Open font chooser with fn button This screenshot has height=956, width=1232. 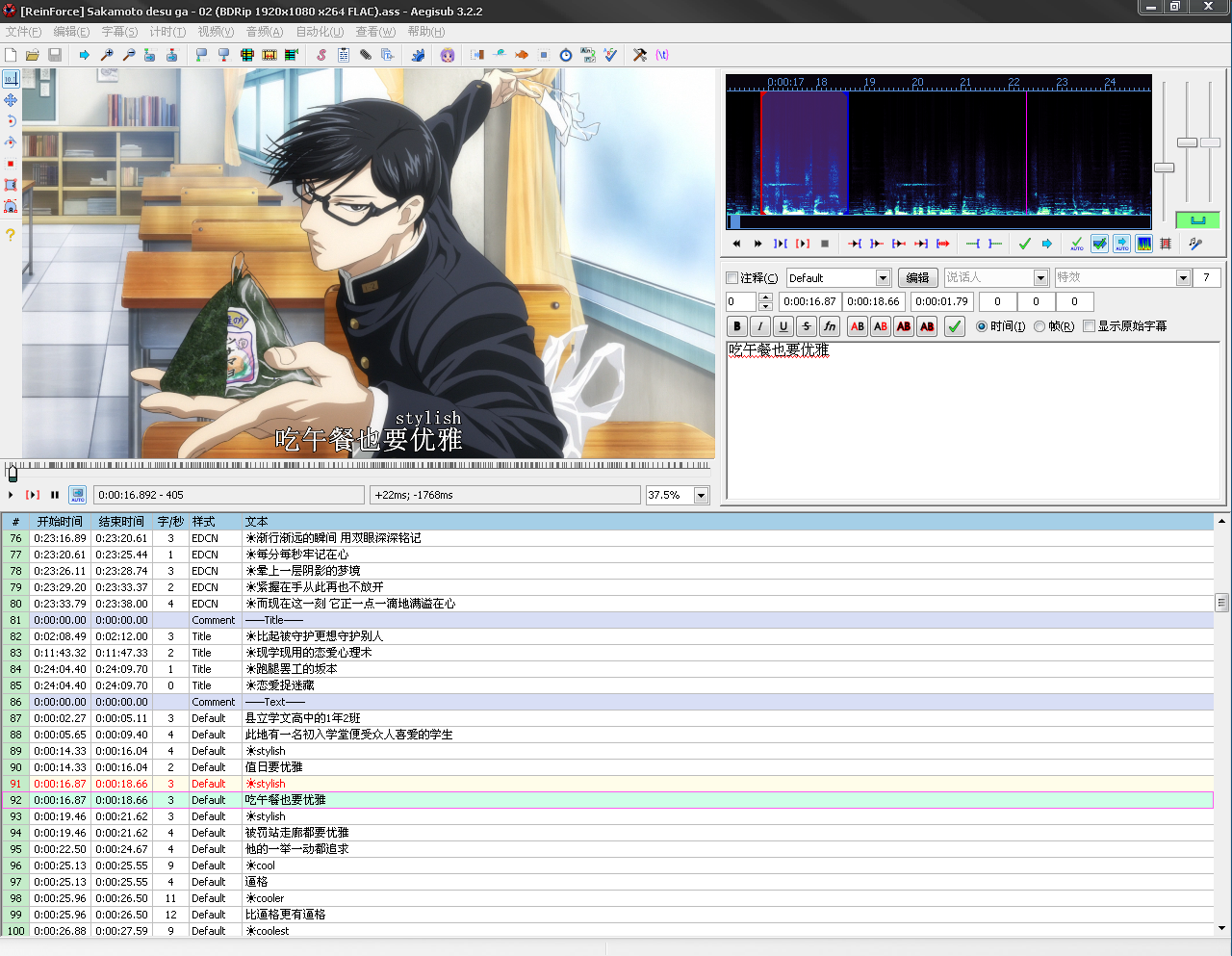(830, 326)
